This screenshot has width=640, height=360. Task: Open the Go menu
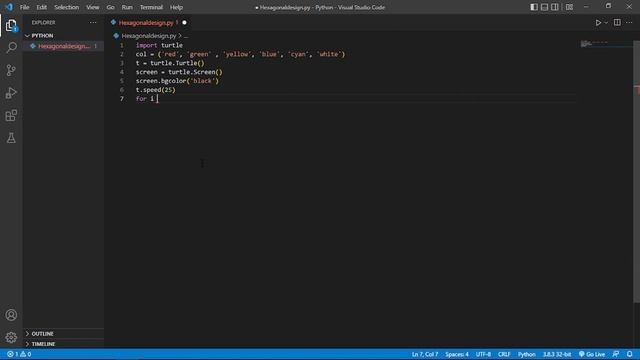pos(110,7)
